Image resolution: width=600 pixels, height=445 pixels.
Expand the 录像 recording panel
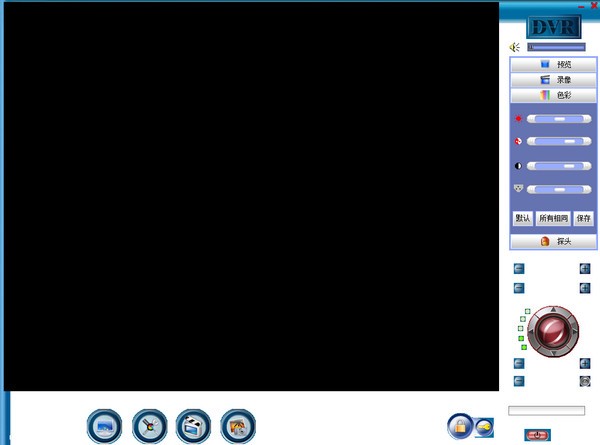click(553, 80)
